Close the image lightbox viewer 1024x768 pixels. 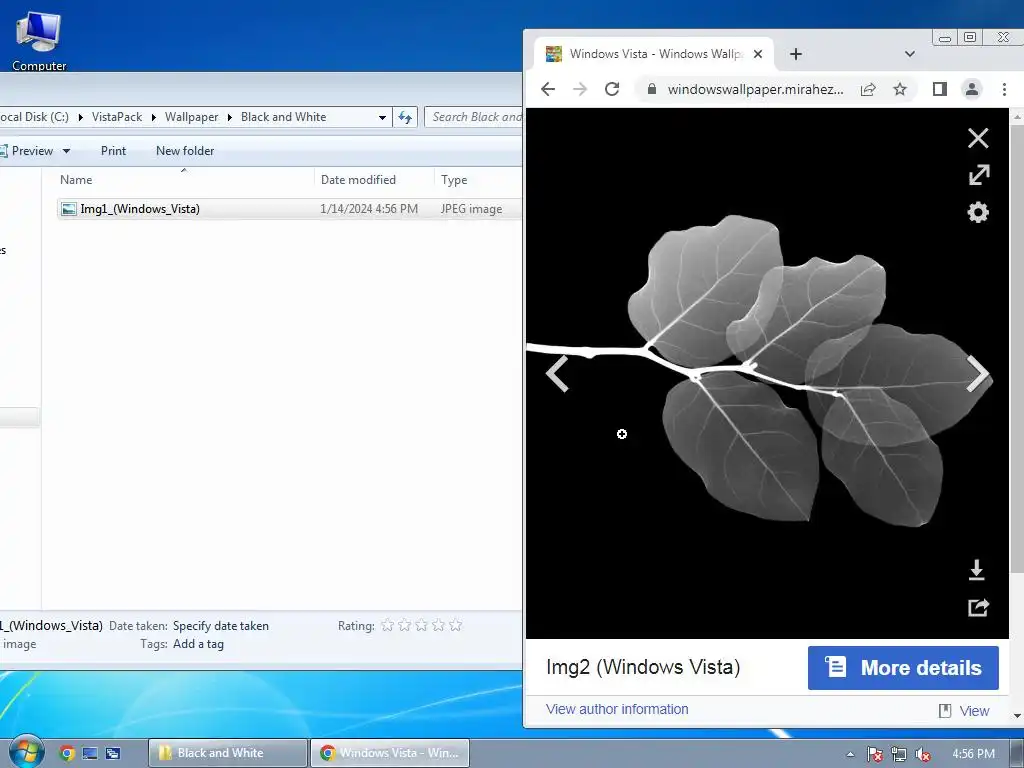click(x=978, y=138)
